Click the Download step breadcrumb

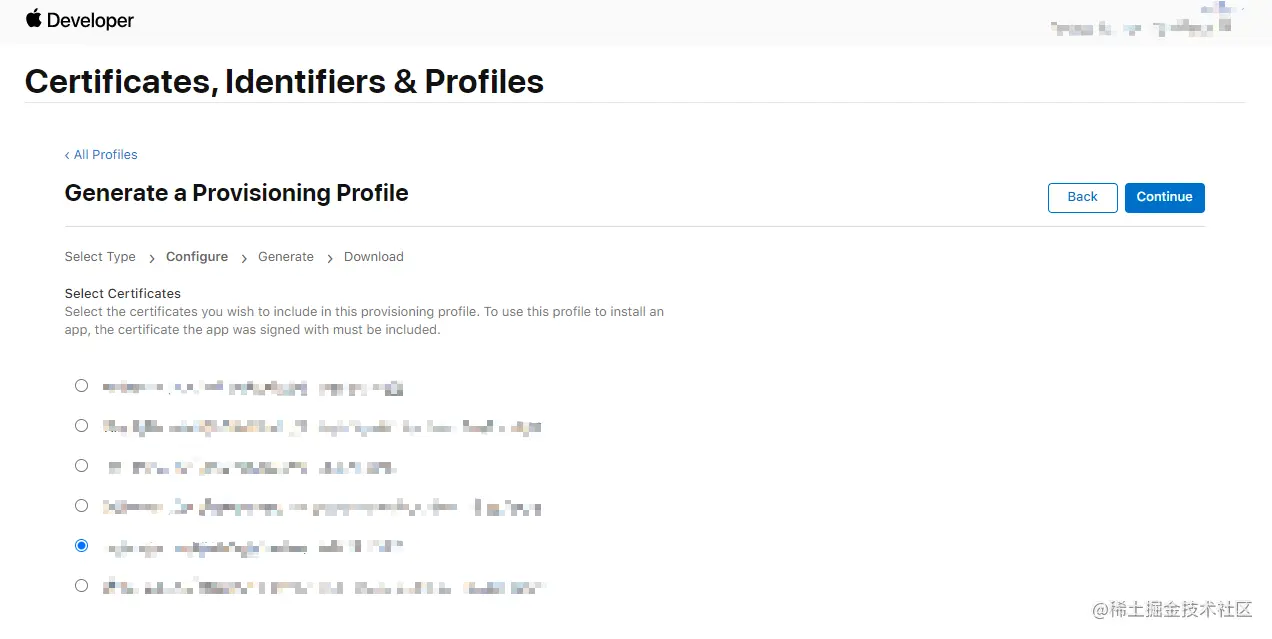[374, 257]
